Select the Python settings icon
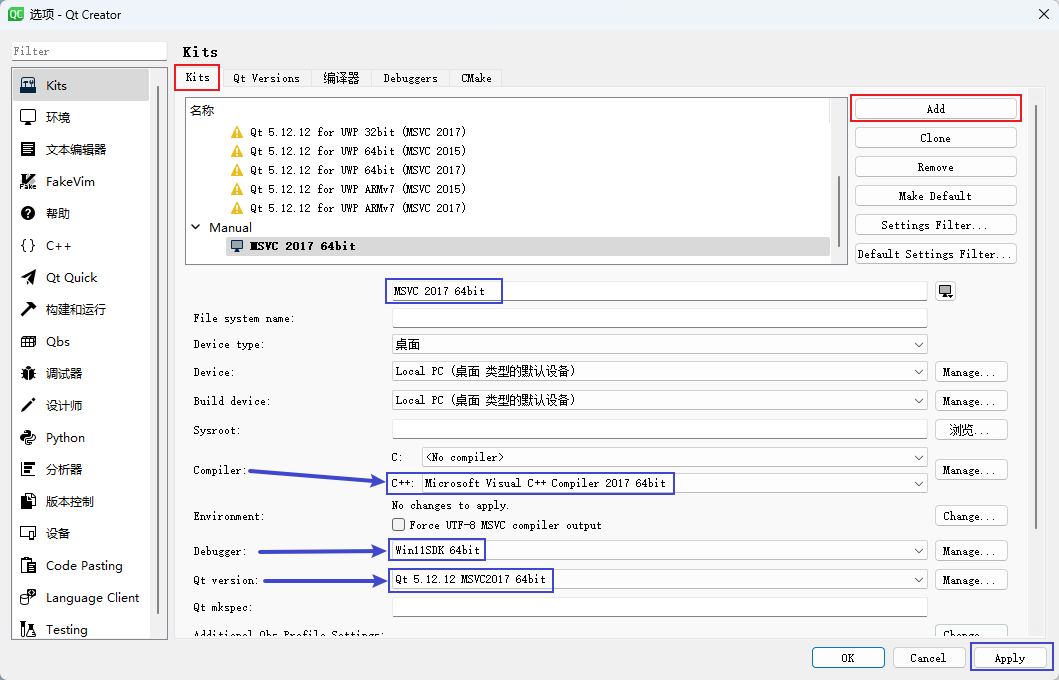1059x680 pixels. click(x=28, y=438)
